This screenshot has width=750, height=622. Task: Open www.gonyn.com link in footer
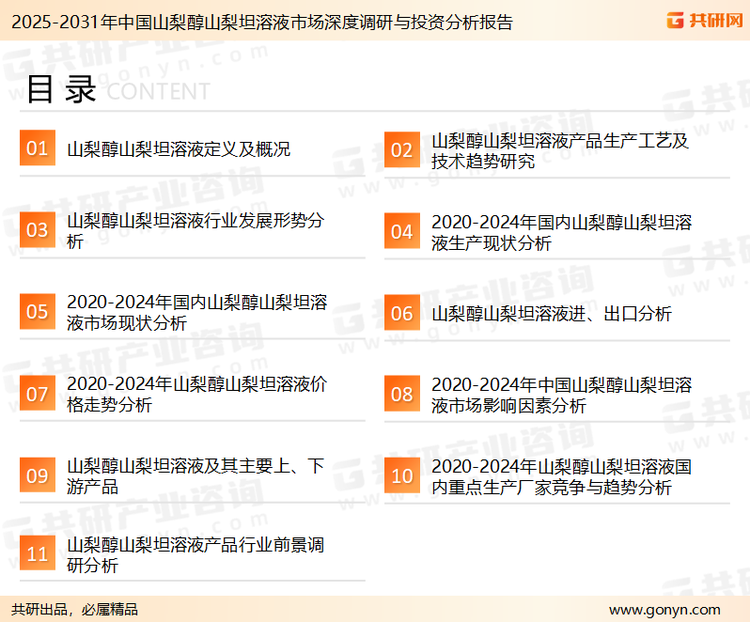[664, 610]
